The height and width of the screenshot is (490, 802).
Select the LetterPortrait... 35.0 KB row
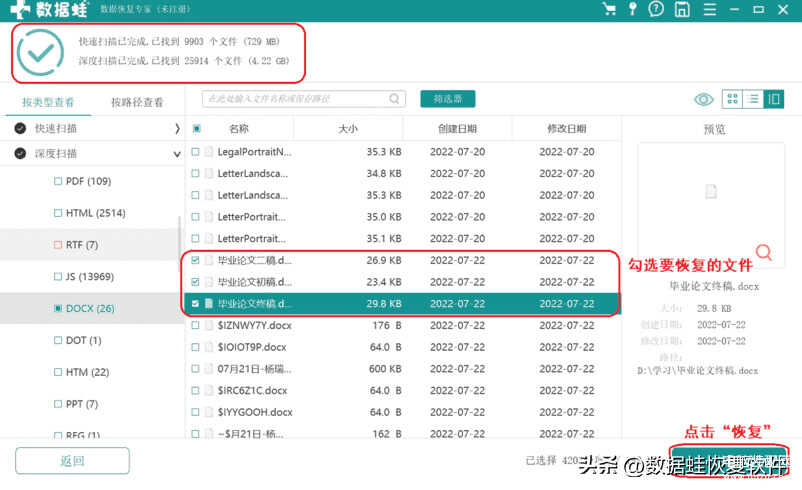pos(404,217)
